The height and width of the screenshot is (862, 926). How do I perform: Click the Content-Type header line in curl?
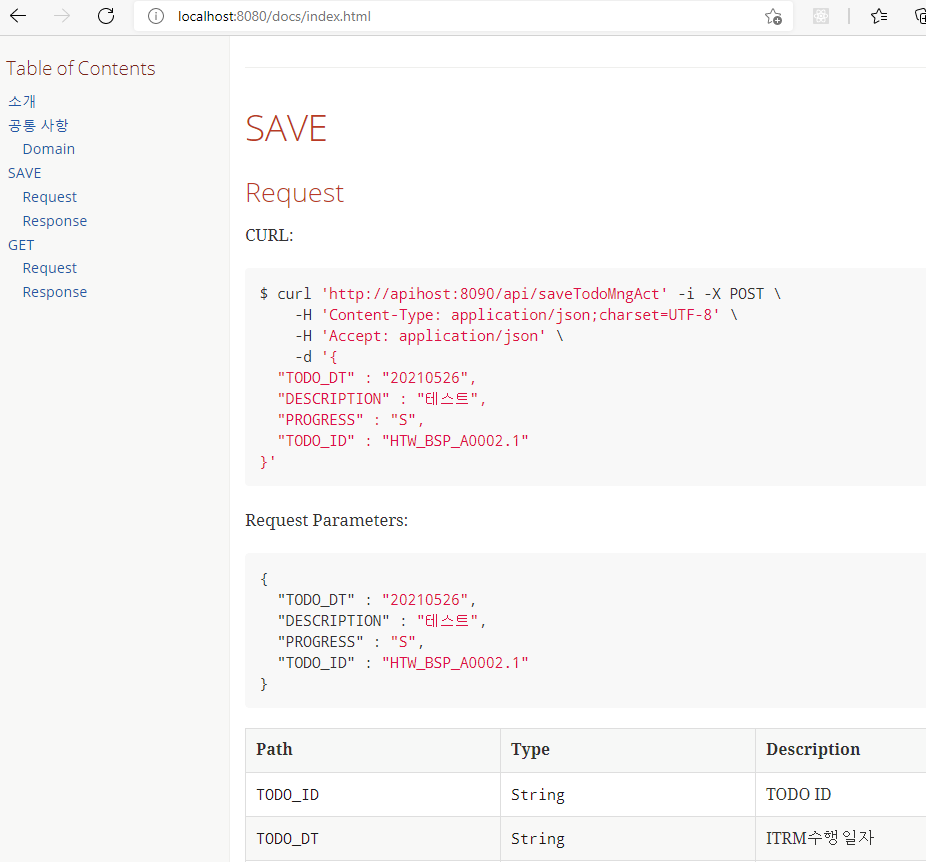(517, 315)
